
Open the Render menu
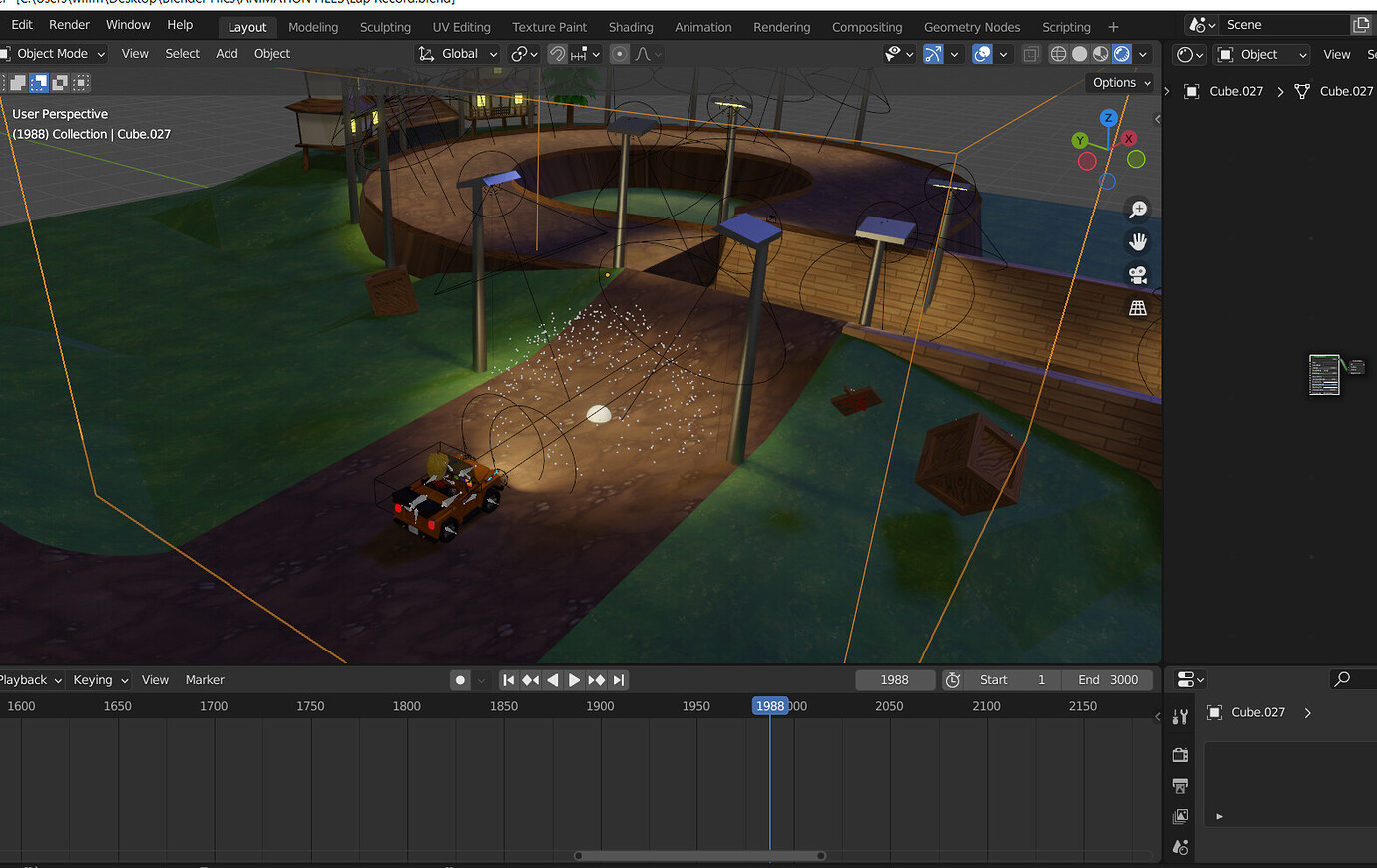[x=69, y=24]
